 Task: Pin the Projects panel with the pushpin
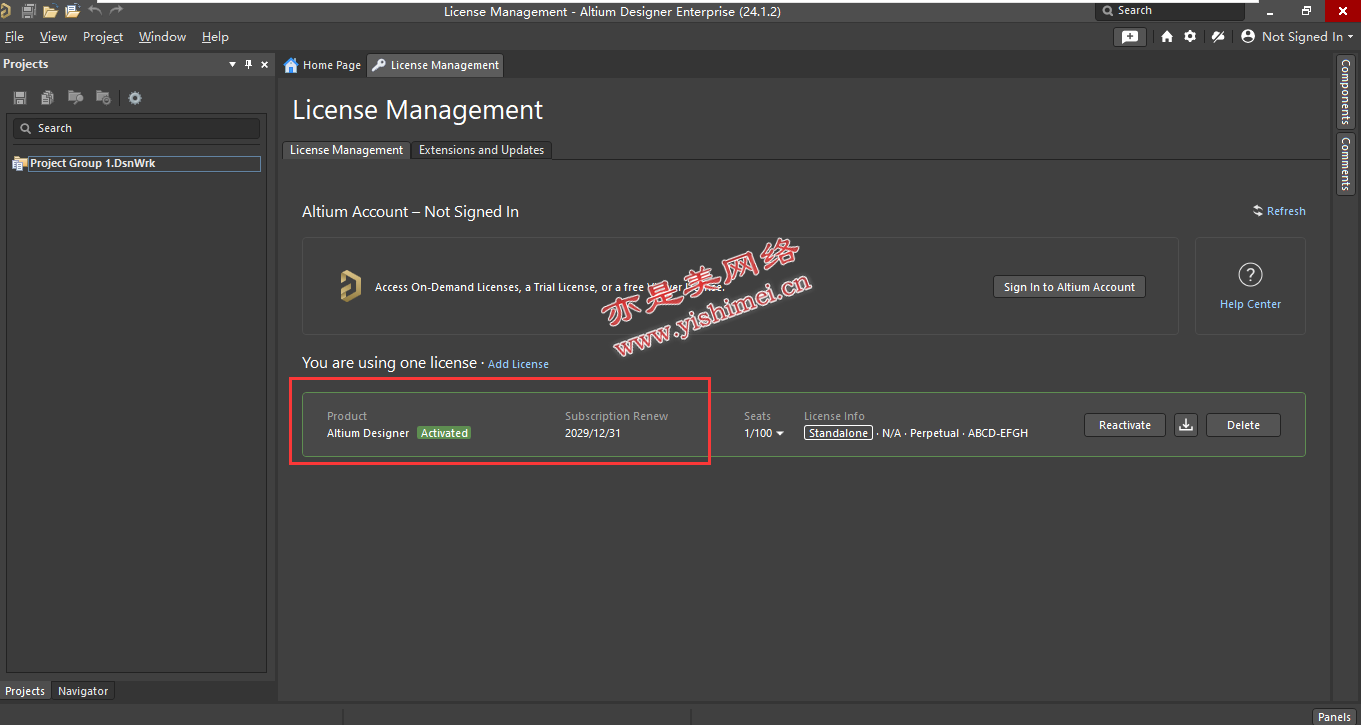pos(249,64)
